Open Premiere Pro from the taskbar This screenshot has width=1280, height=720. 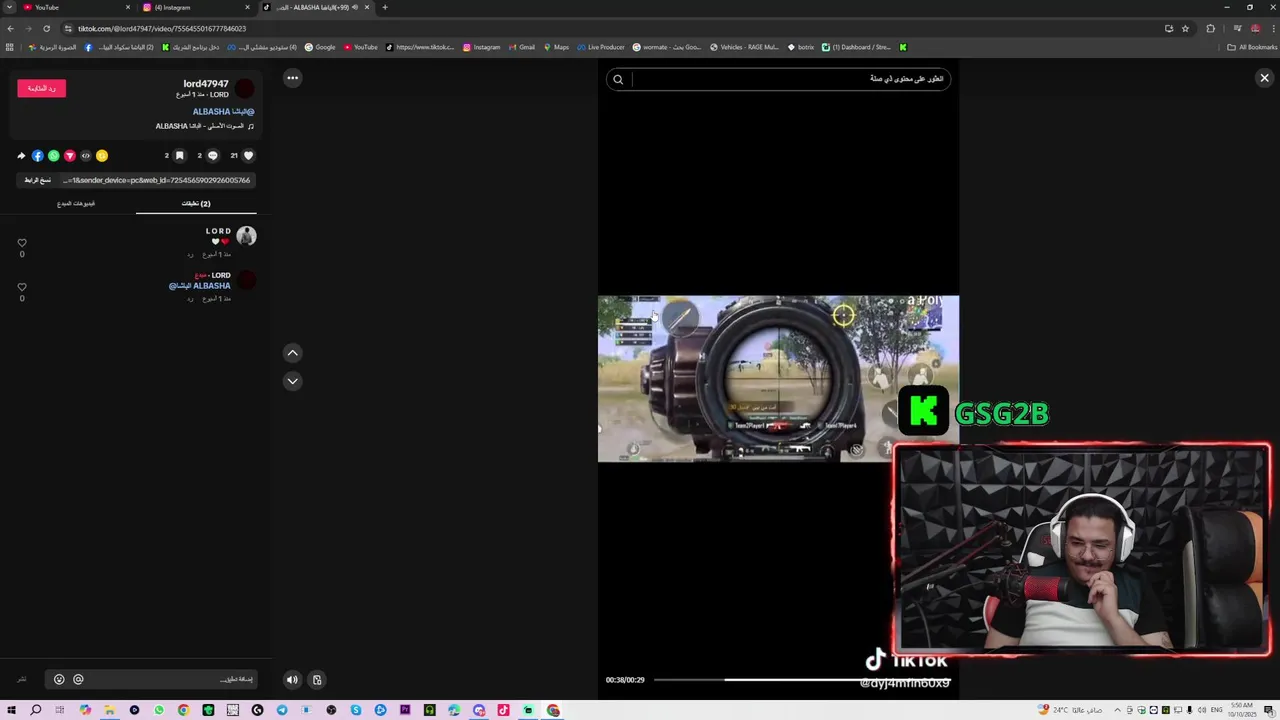405,710
